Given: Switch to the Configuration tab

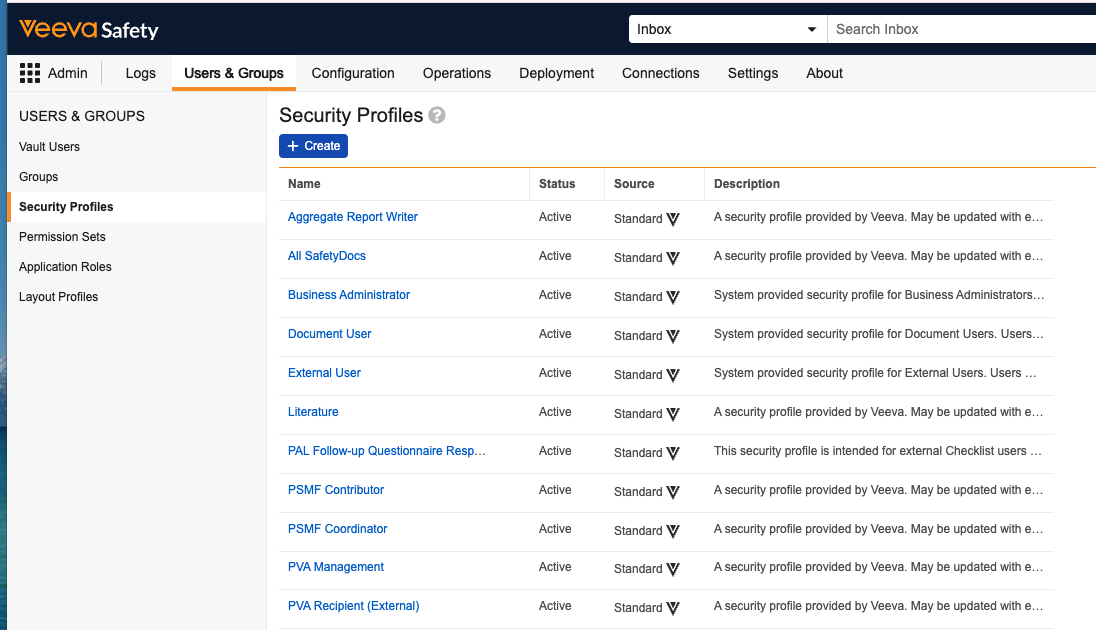Looking at the screenshot, I should (x=353, y=73).
